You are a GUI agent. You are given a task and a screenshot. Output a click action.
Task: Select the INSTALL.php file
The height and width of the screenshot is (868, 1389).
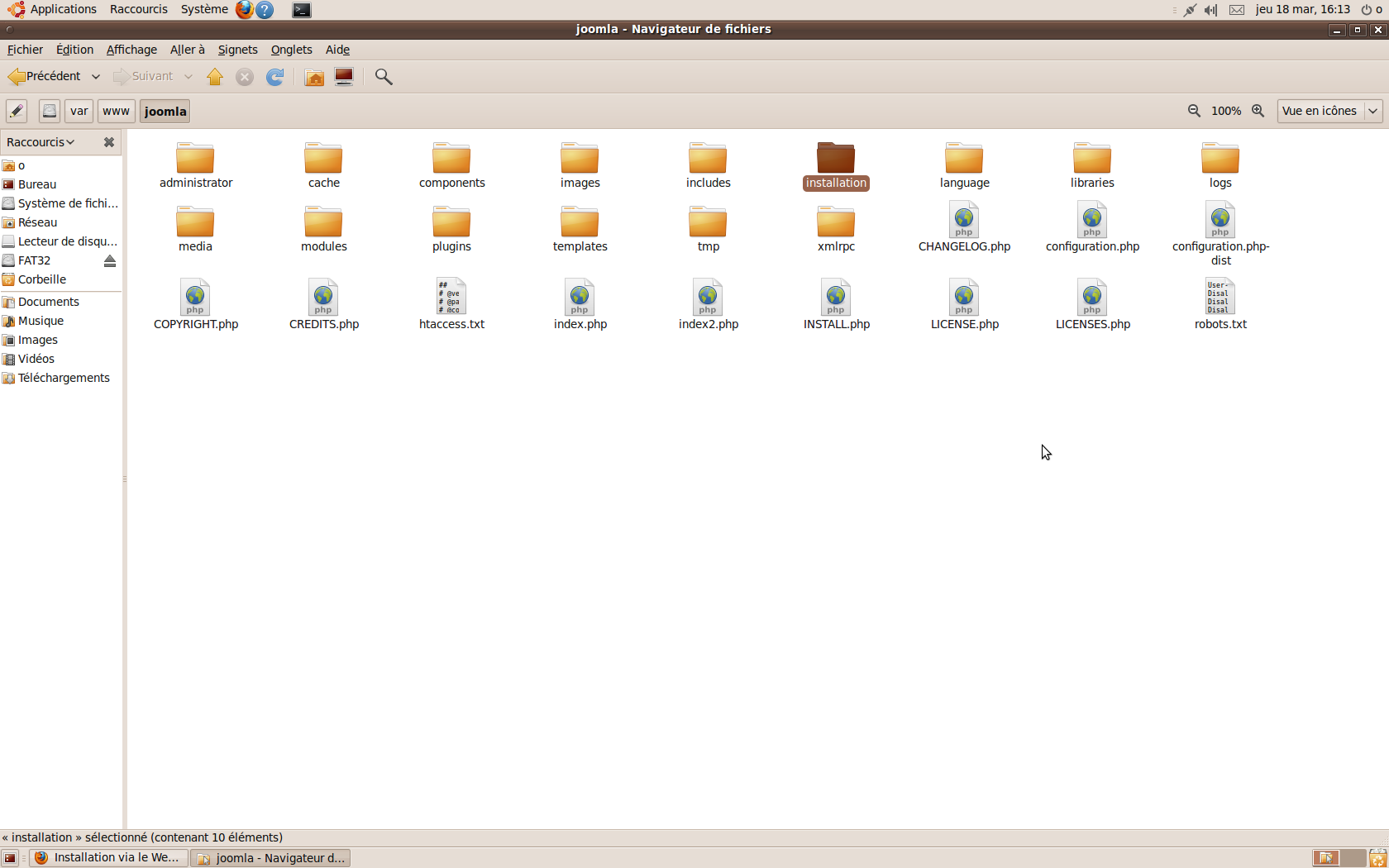[836, 304]
